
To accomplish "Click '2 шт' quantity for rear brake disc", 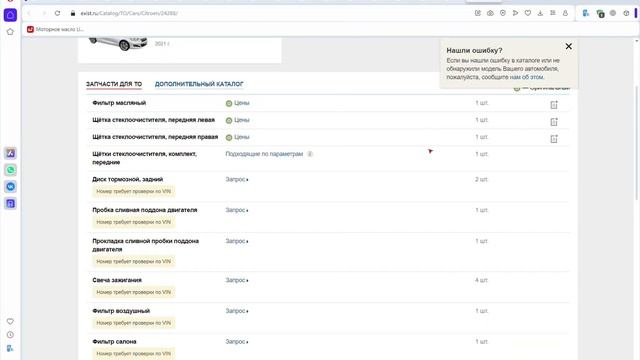I will [481, 179].
